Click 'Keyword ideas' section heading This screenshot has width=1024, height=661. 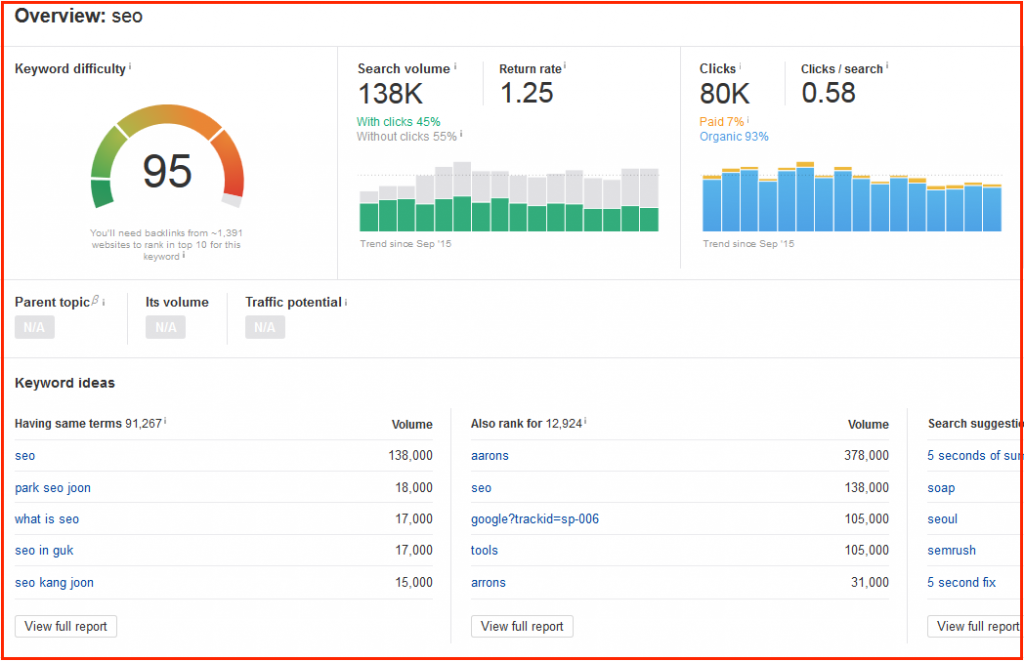[65, 383]
